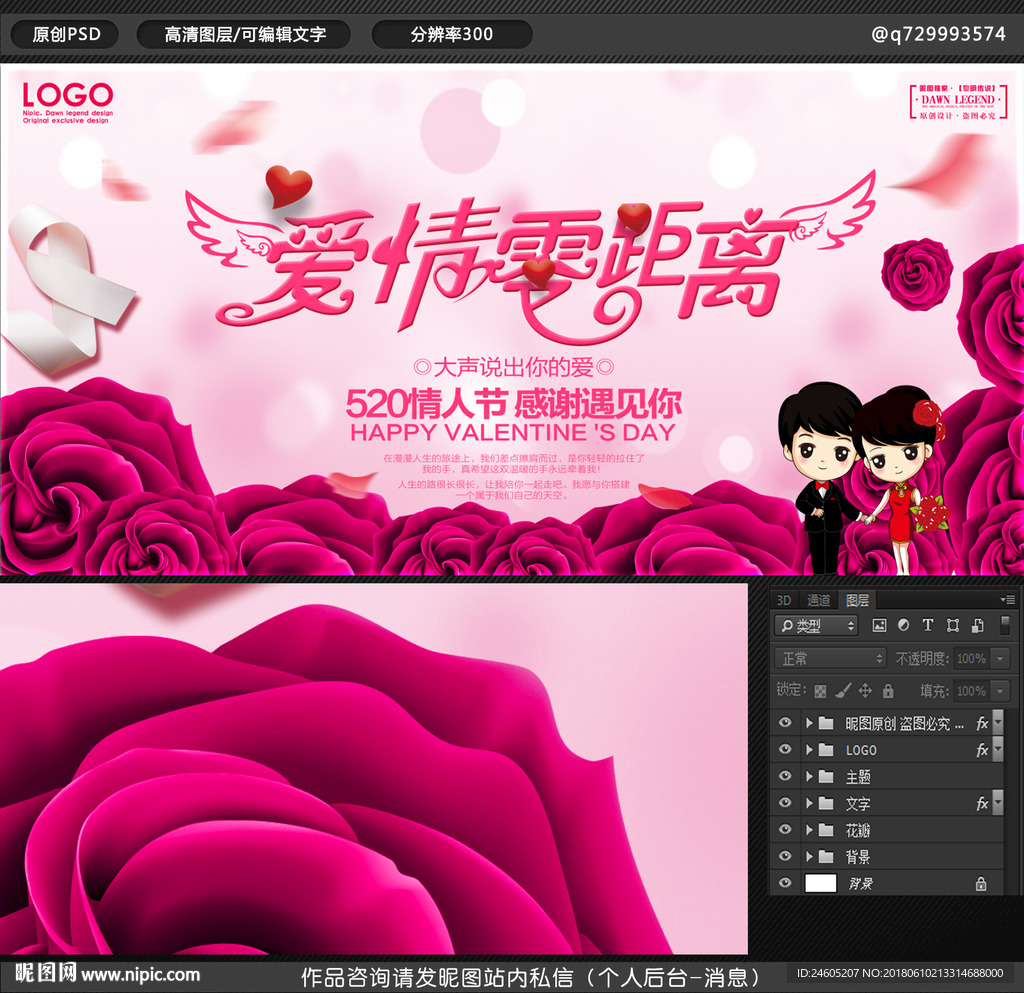
Task: Hide the 主题 group with eye icon
Action: click(785, 776)
